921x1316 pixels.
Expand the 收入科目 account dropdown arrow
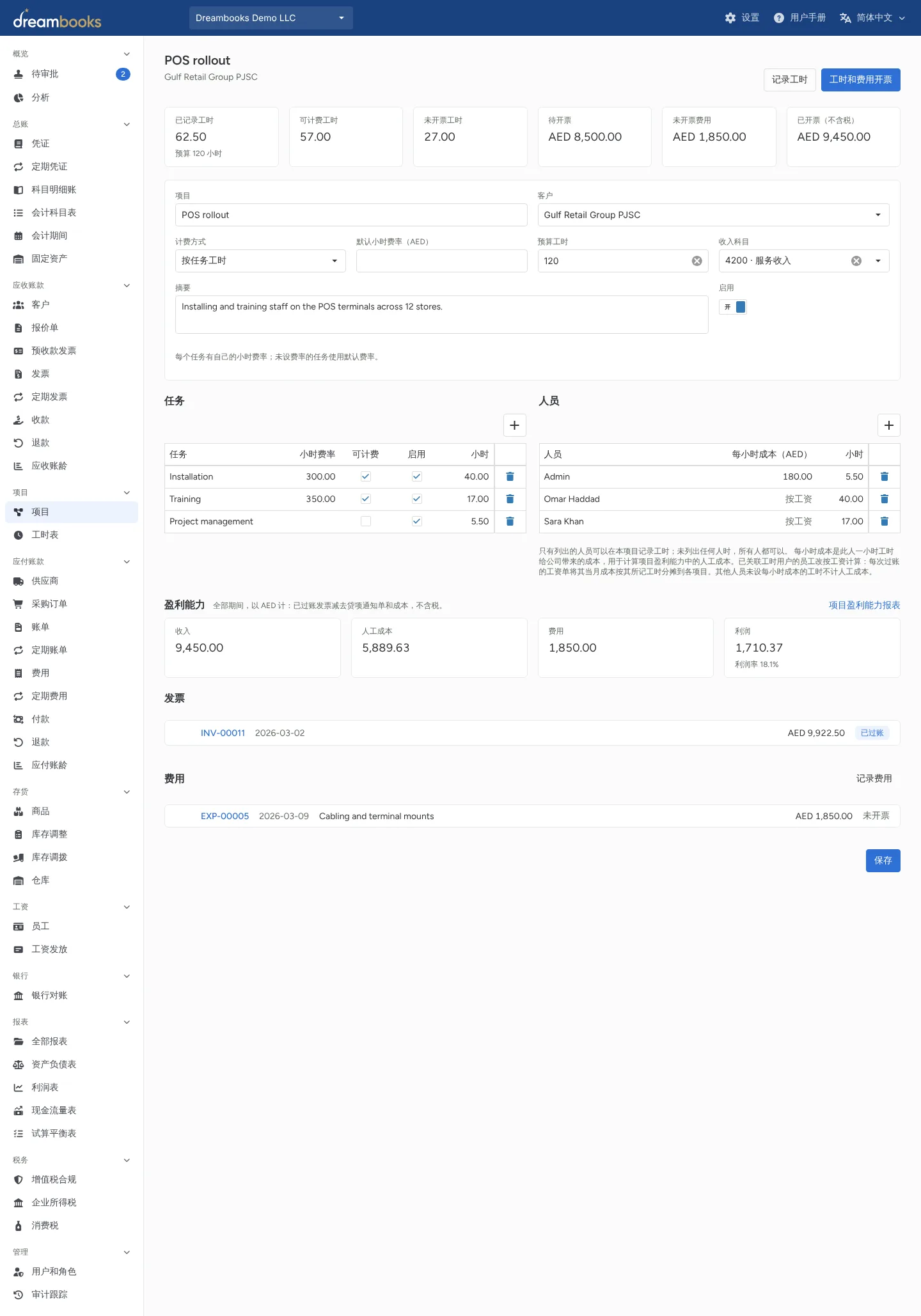(878, 261)
